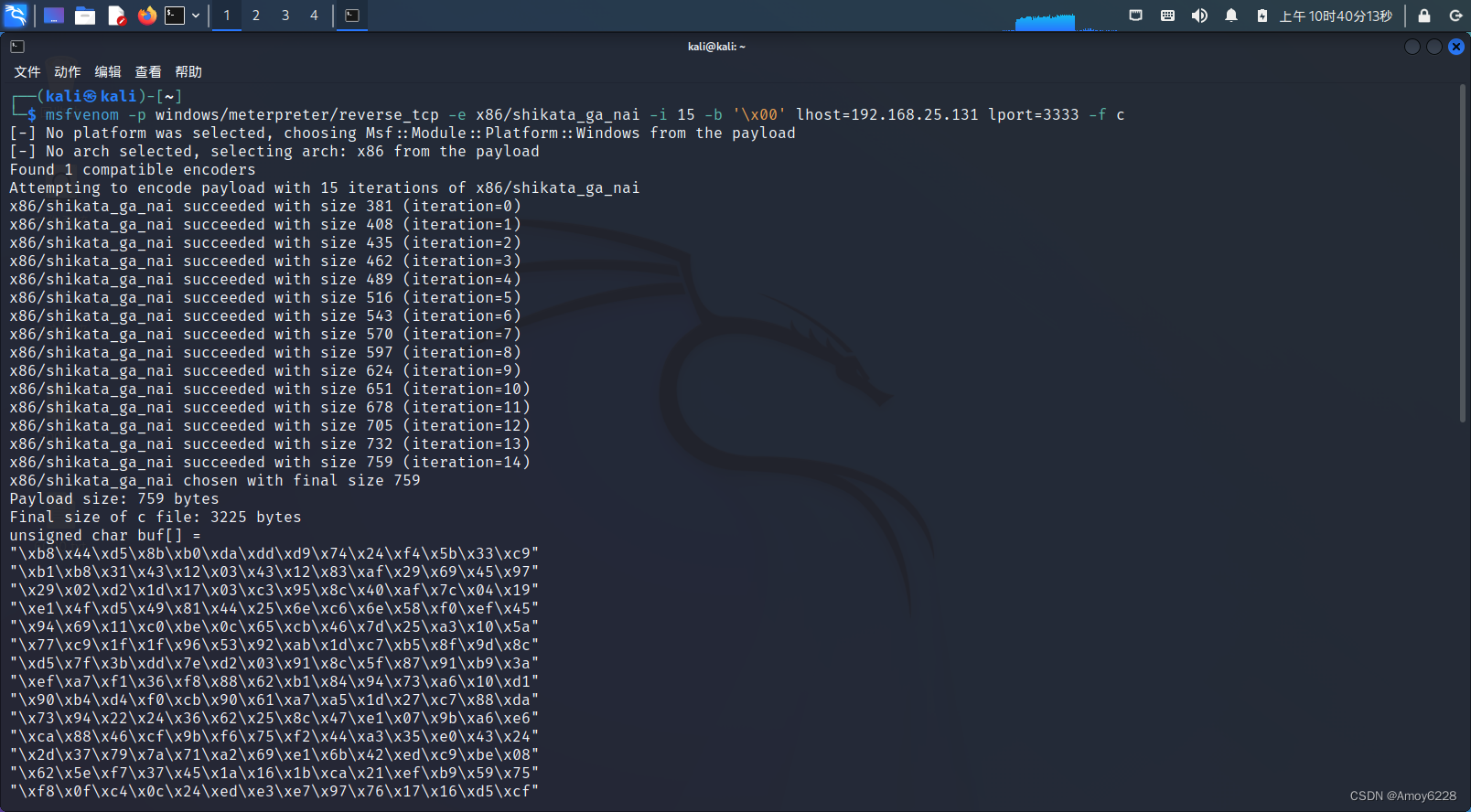
Task: Click the 'Payload size: 759 bytes' line
Action: tap(114, 498)
